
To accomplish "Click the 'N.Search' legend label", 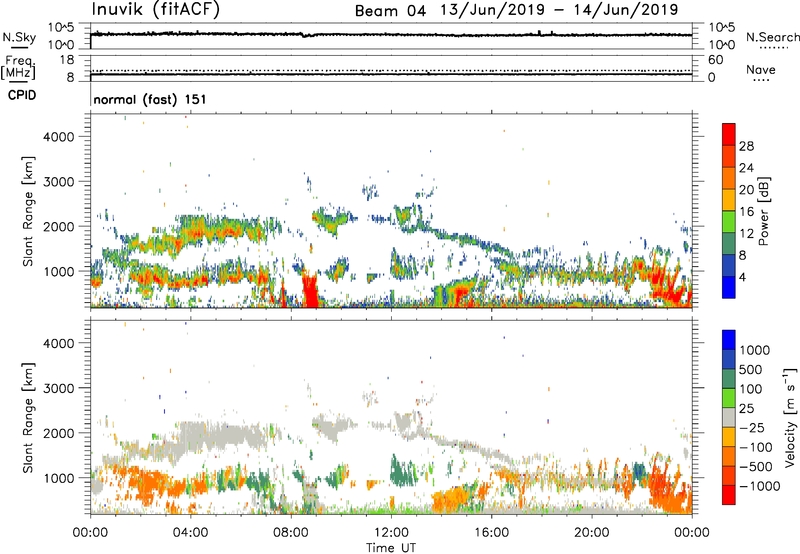I will click(772, 37).
